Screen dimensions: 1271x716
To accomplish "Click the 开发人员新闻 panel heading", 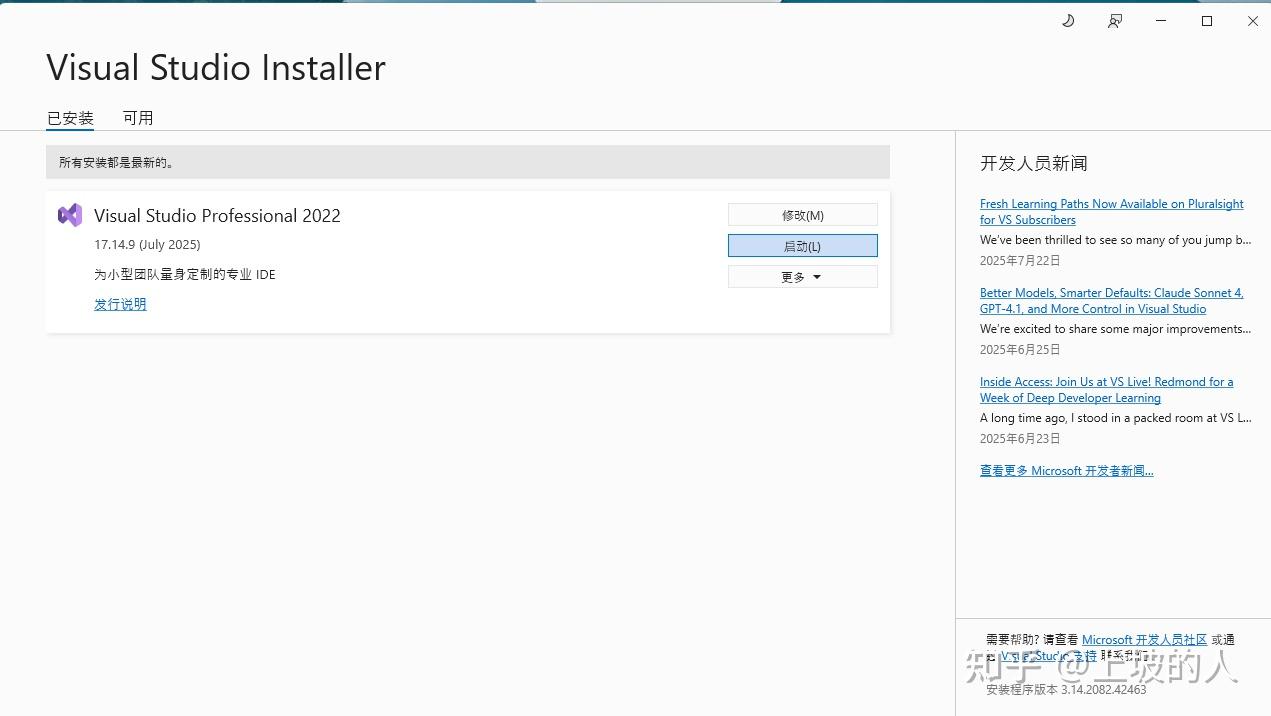I will point(1030,163).
